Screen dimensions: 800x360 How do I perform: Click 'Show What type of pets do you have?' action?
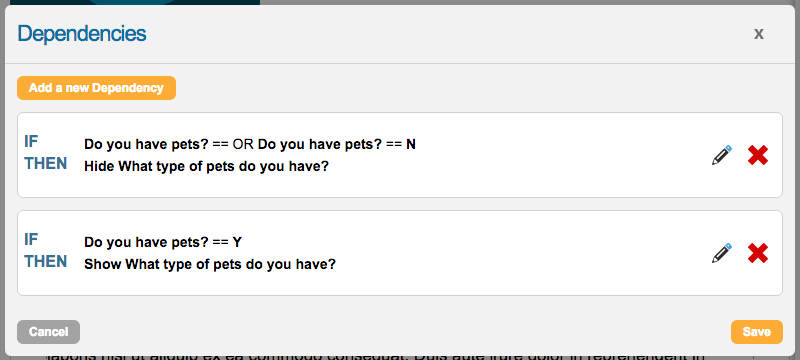[x=210, y=265]
